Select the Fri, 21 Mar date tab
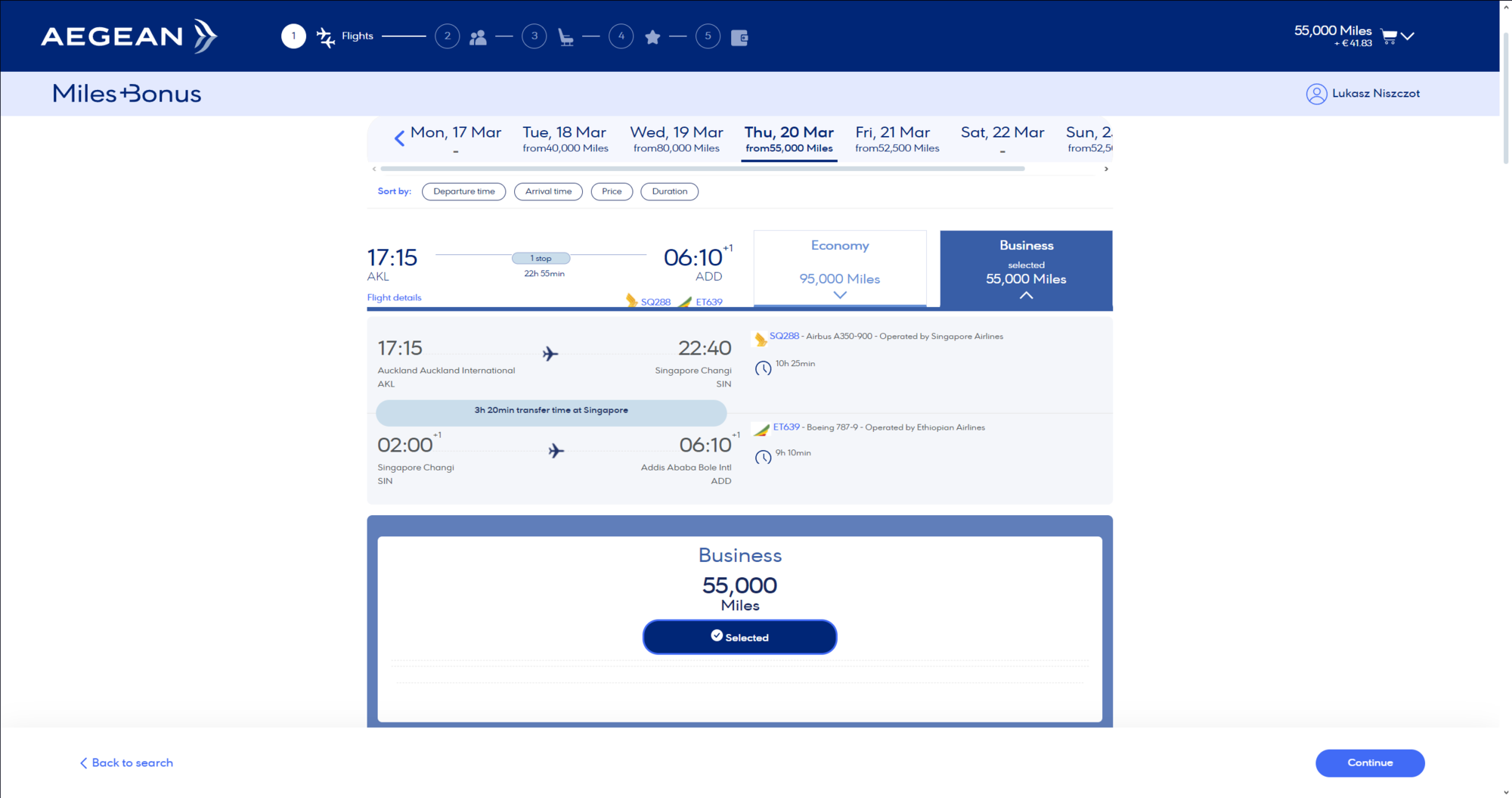The height and width of the screenshot is (798, 1512). [897, 139]
